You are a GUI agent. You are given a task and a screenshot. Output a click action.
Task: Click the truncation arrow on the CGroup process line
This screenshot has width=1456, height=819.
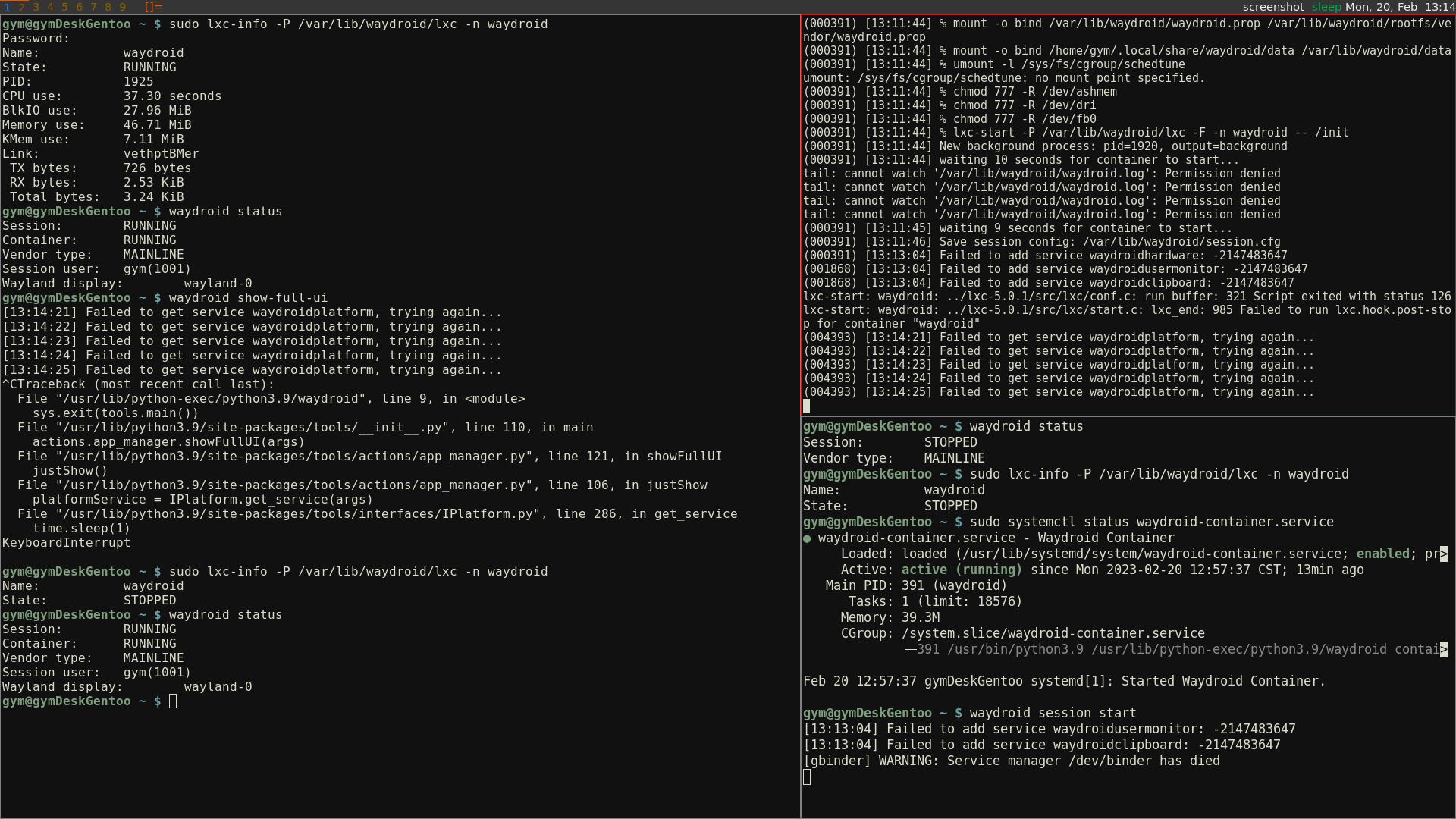click(x=1444, y=650)
